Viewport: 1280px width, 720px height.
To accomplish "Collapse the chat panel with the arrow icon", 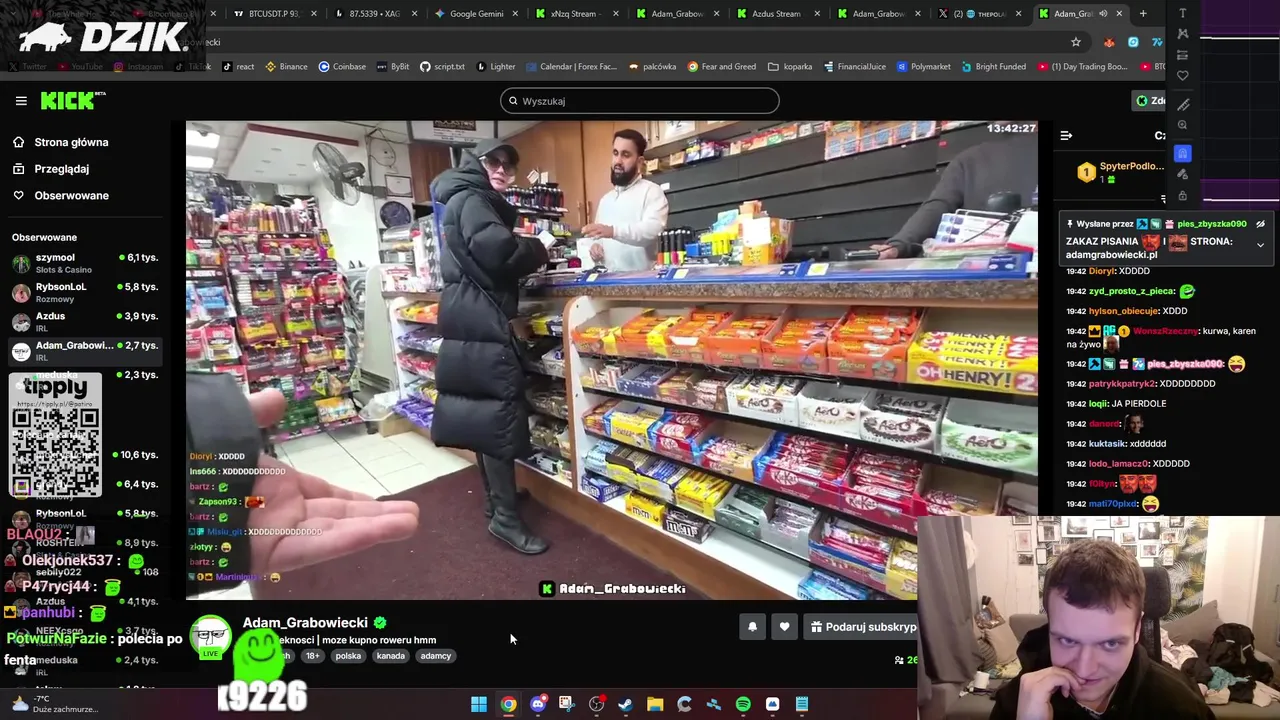I will pos(1066,135).
